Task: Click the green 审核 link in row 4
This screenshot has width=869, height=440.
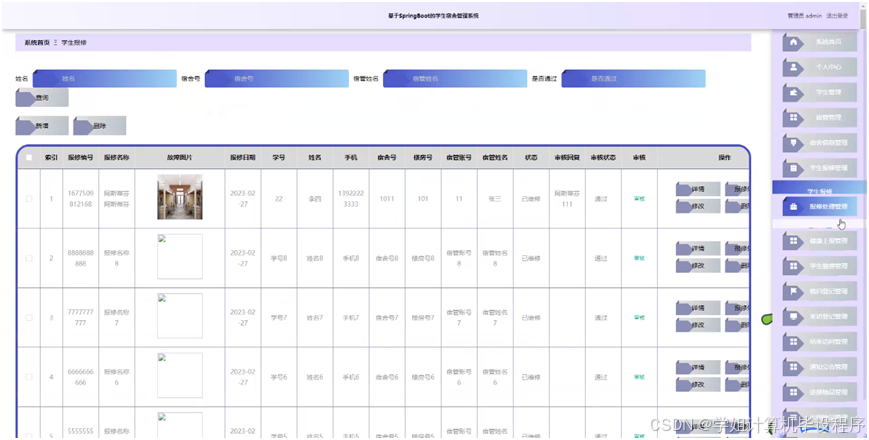Action: pyautogui.click(x=639, y=377)
